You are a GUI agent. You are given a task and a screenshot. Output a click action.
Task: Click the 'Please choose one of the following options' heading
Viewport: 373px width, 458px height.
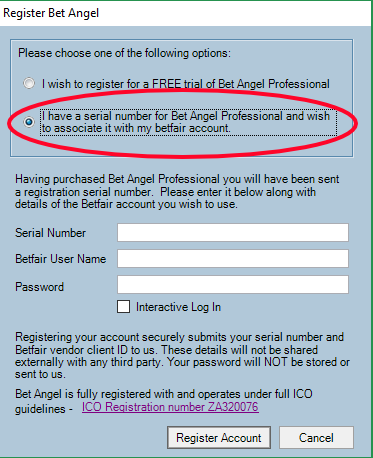point(124,53)
